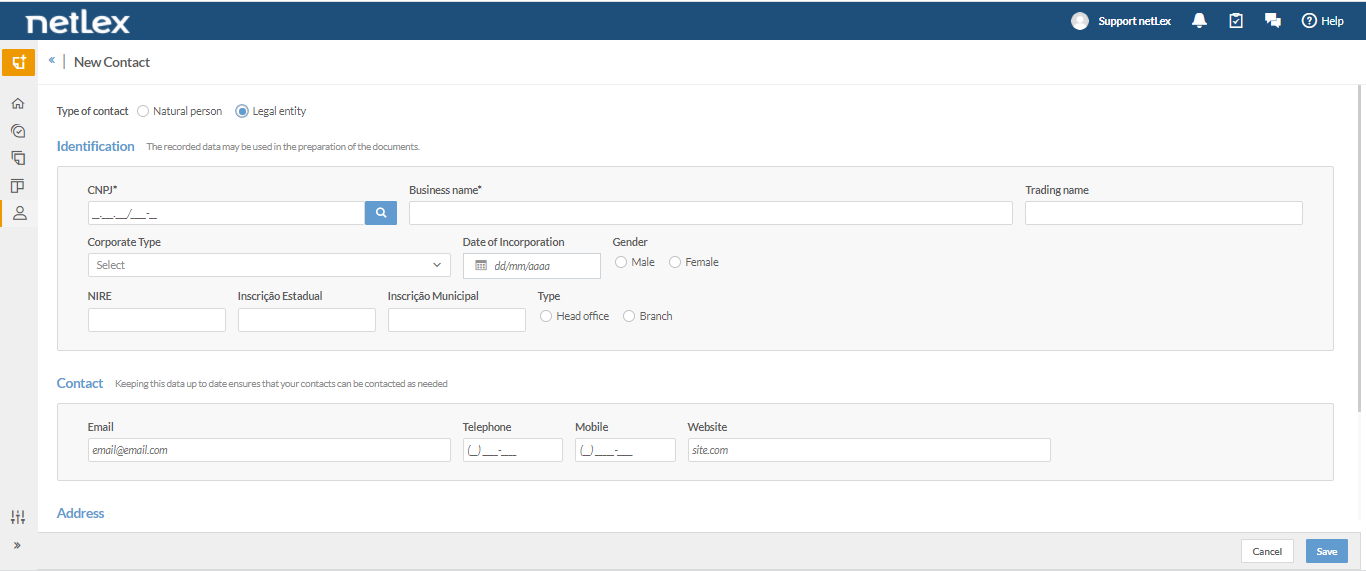This screenshot has width=1366, height=571.
Task: Open the tasks check-circle sidebar icon
Action: [18, 130]
